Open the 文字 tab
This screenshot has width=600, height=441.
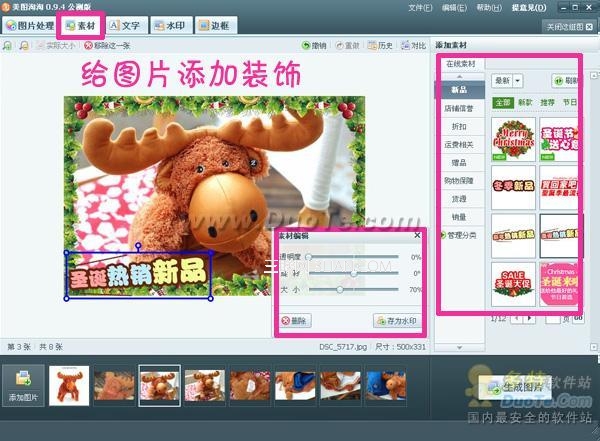125,26
